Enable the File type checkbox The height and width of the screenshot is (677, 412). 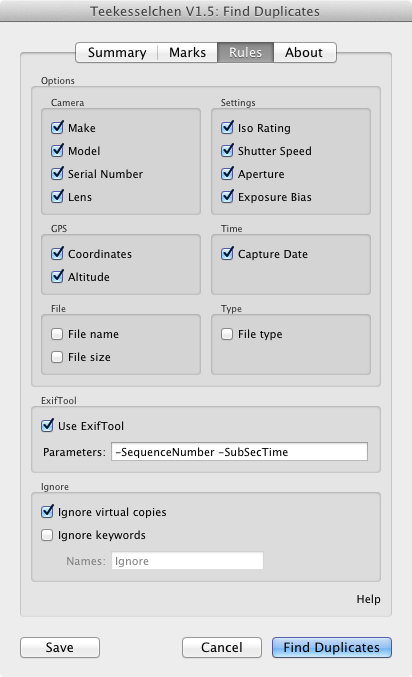tap(227, 334)
